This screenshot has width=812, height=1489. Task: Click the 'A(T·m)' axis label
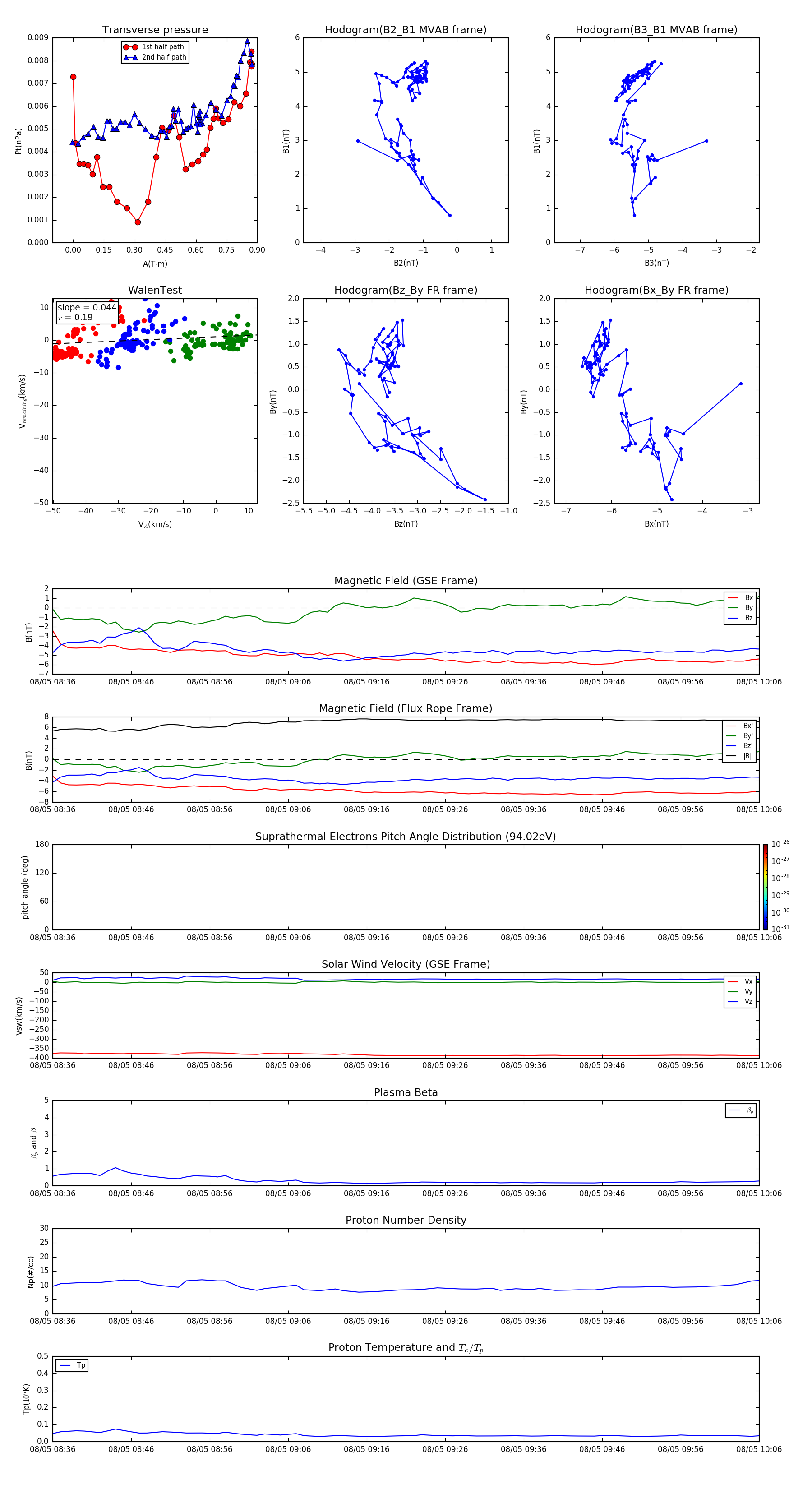pos(155,264)
